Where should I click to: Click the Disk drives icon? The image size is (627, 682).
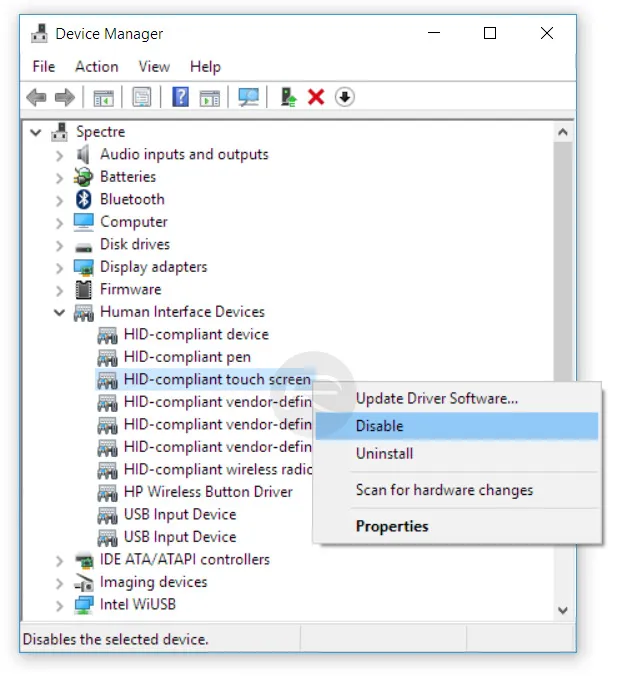point(83,247)
